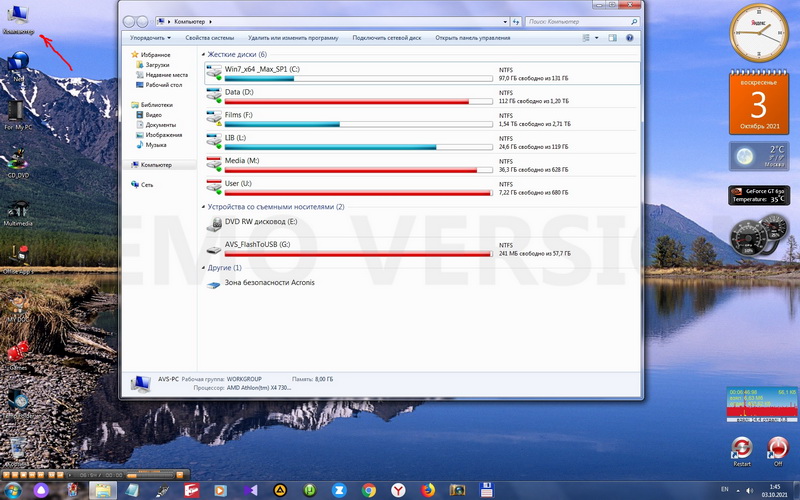The height and width of the screenshot is (500, 800).
Task: Open Explorer help question mark icon
Action: pos(630,38)
